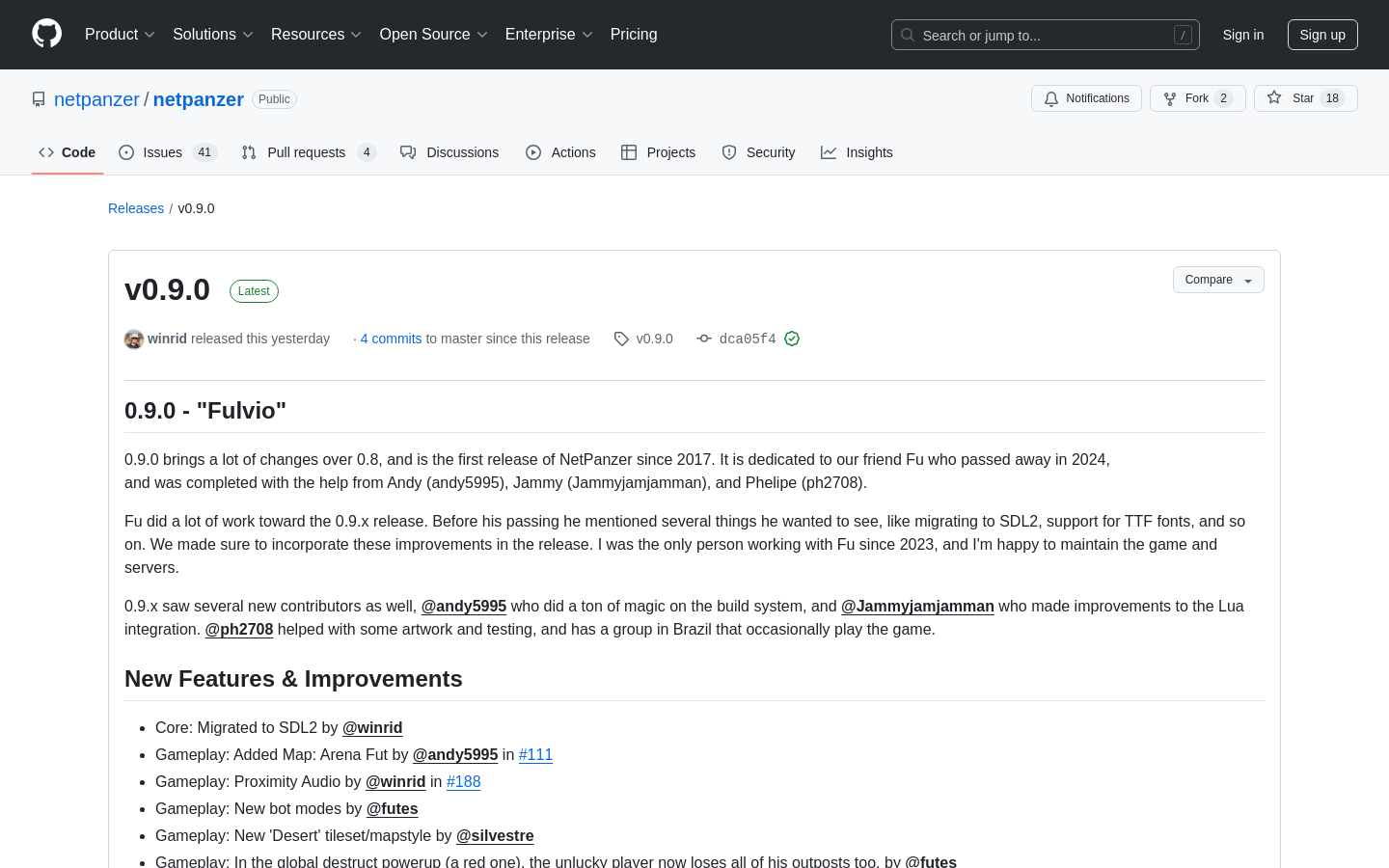This screenshot has height=868, width=1389.
Task: Click the bell icon in Notifications
Action: tap(1051, 98)
